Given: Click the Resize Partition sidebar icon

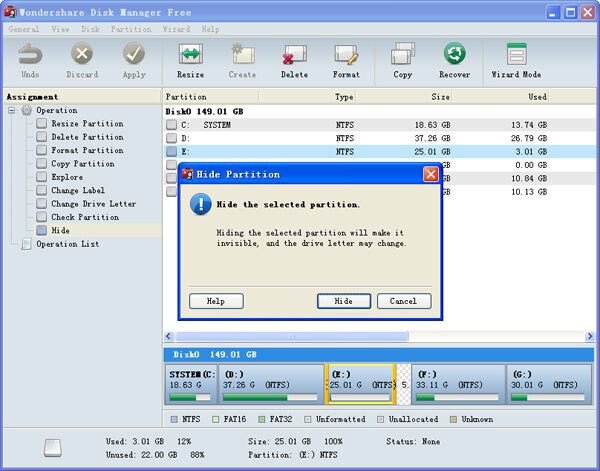Looking at the screenshot, I should pos(41,124).
